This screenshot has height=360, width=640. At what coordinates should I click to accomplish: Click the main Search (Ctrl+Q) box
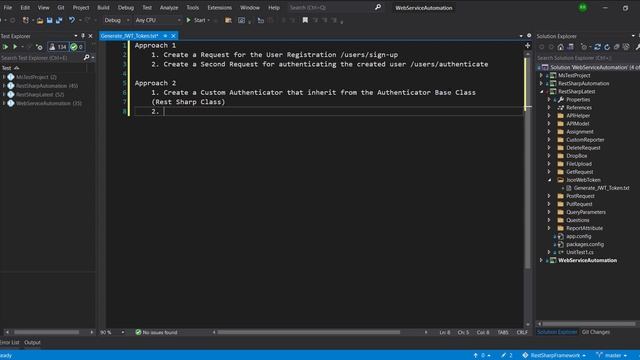click(330, 7)
